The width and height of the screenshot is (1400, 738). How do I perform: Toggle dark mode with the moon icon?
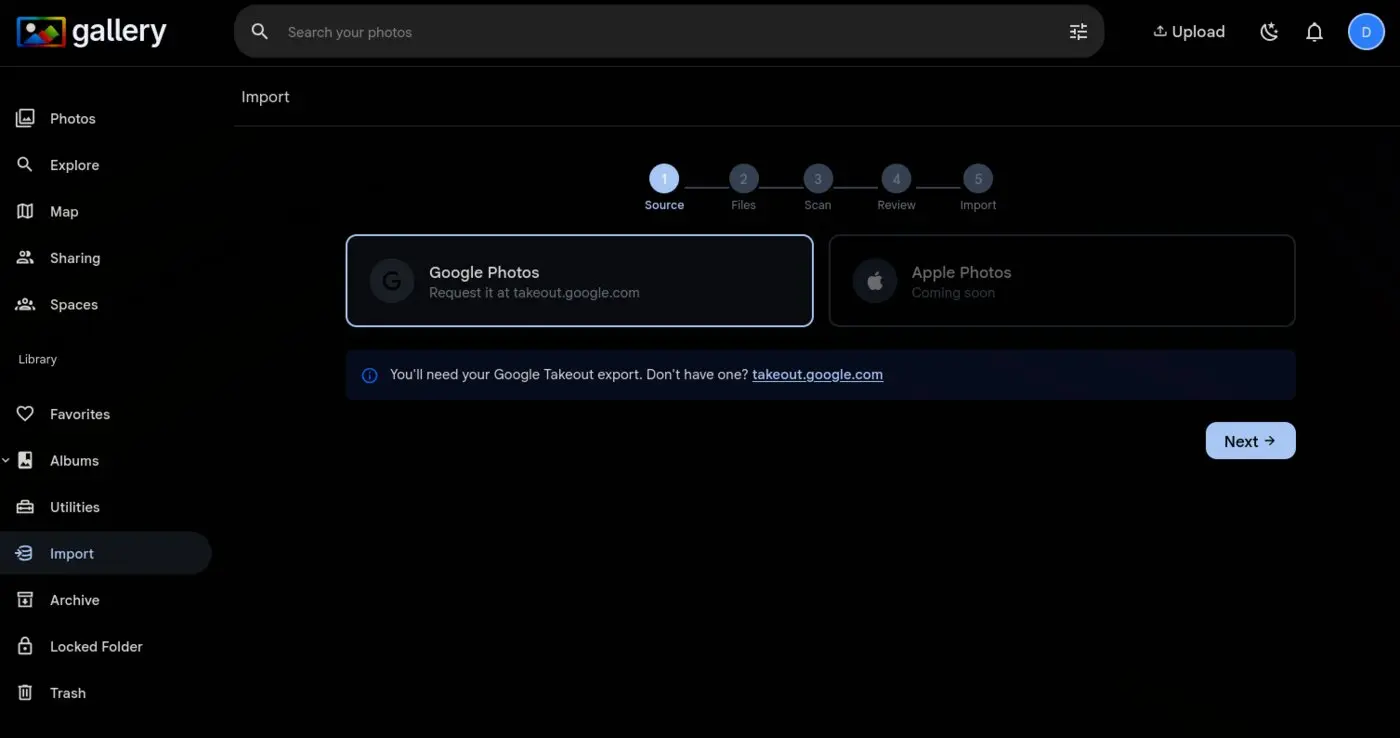pos(1269,31)
